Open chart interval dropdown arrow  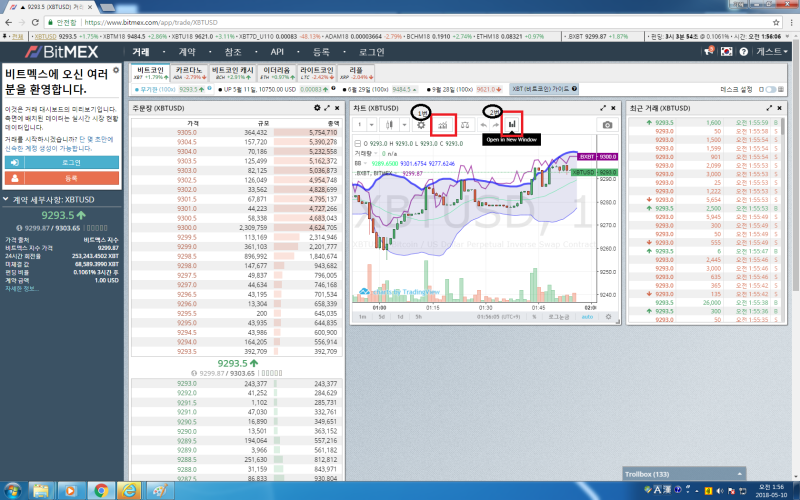[x=371, y=124]
